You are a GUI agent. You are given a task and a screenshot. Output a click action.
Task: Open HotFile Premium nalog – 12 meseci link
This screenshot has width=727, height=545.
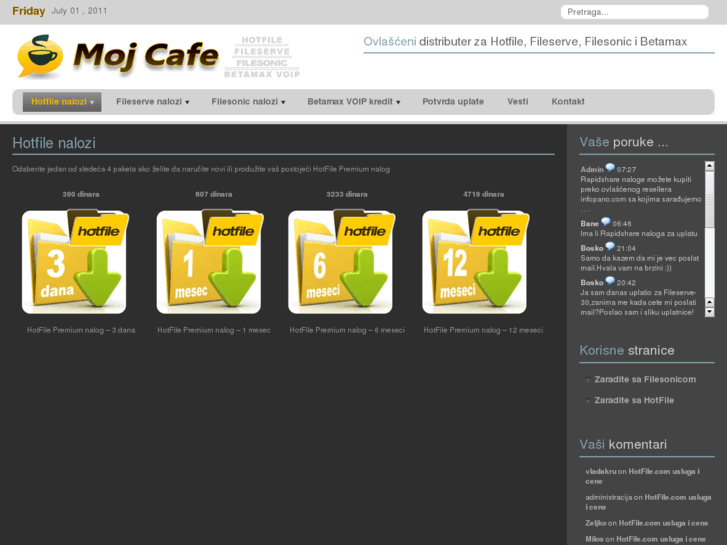(x=483, y=330)
